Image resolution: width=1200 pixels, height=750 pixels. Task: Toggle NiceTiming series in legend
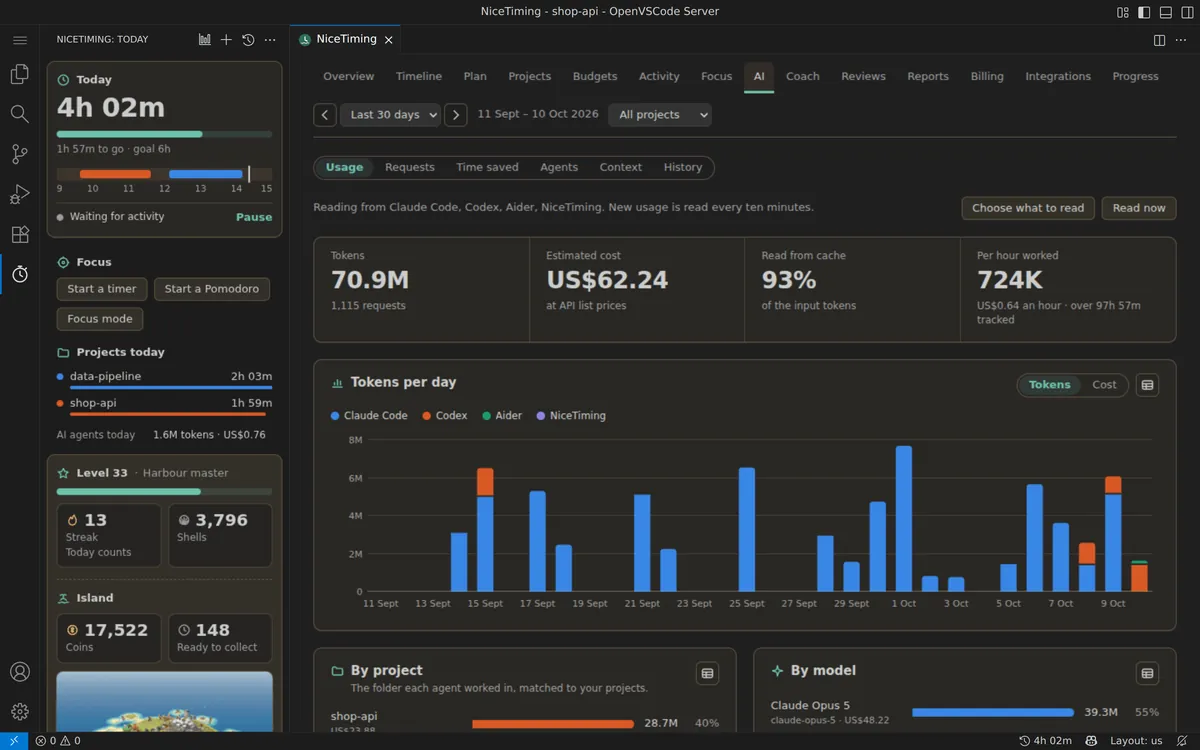(x=571, y=416)
